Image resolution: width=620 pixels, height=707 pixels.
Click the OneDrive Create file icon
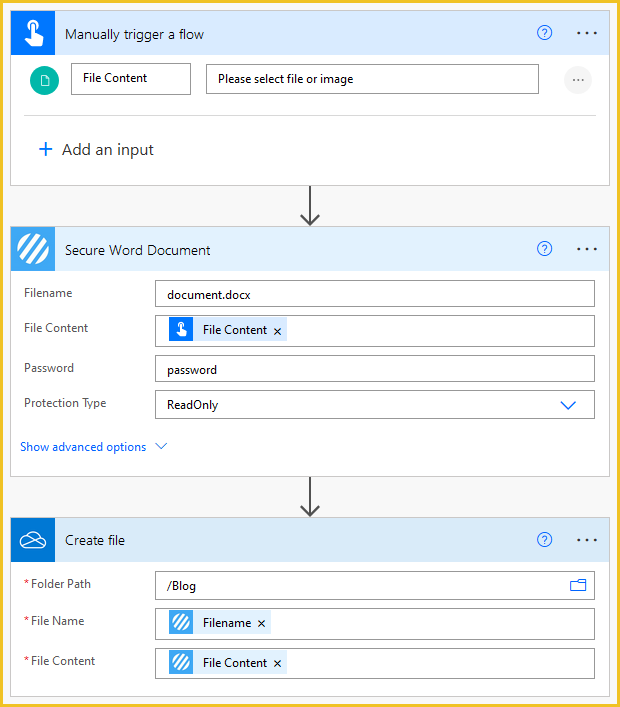point(33,540)
